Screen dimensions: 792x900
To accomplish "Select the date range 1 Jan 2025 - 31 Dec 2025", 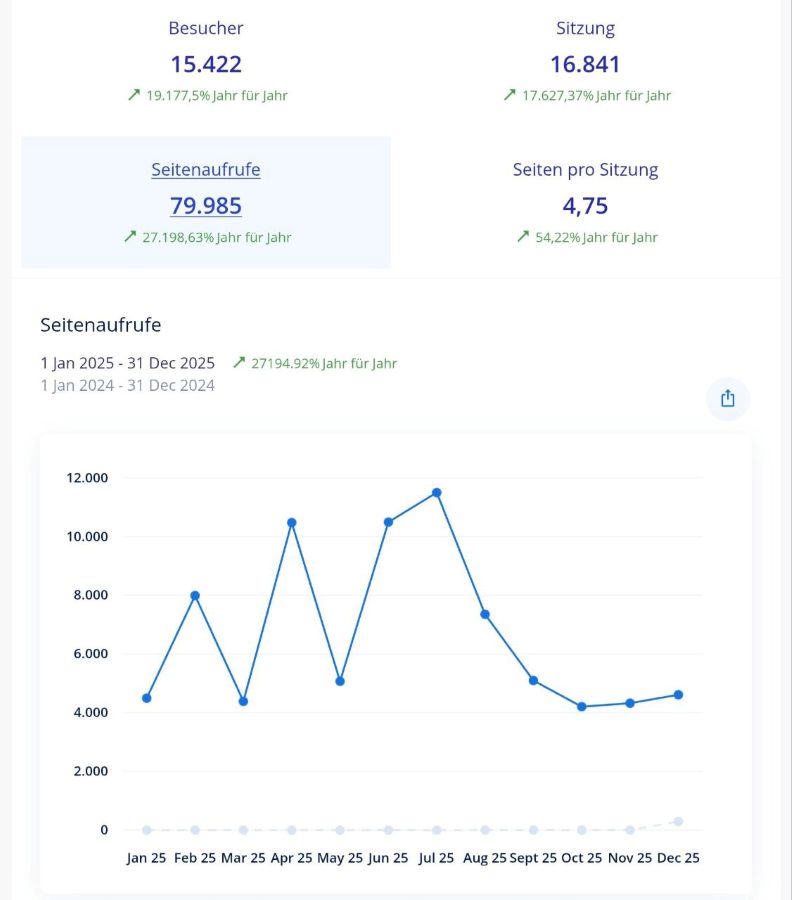I will (x=128, y=363).
